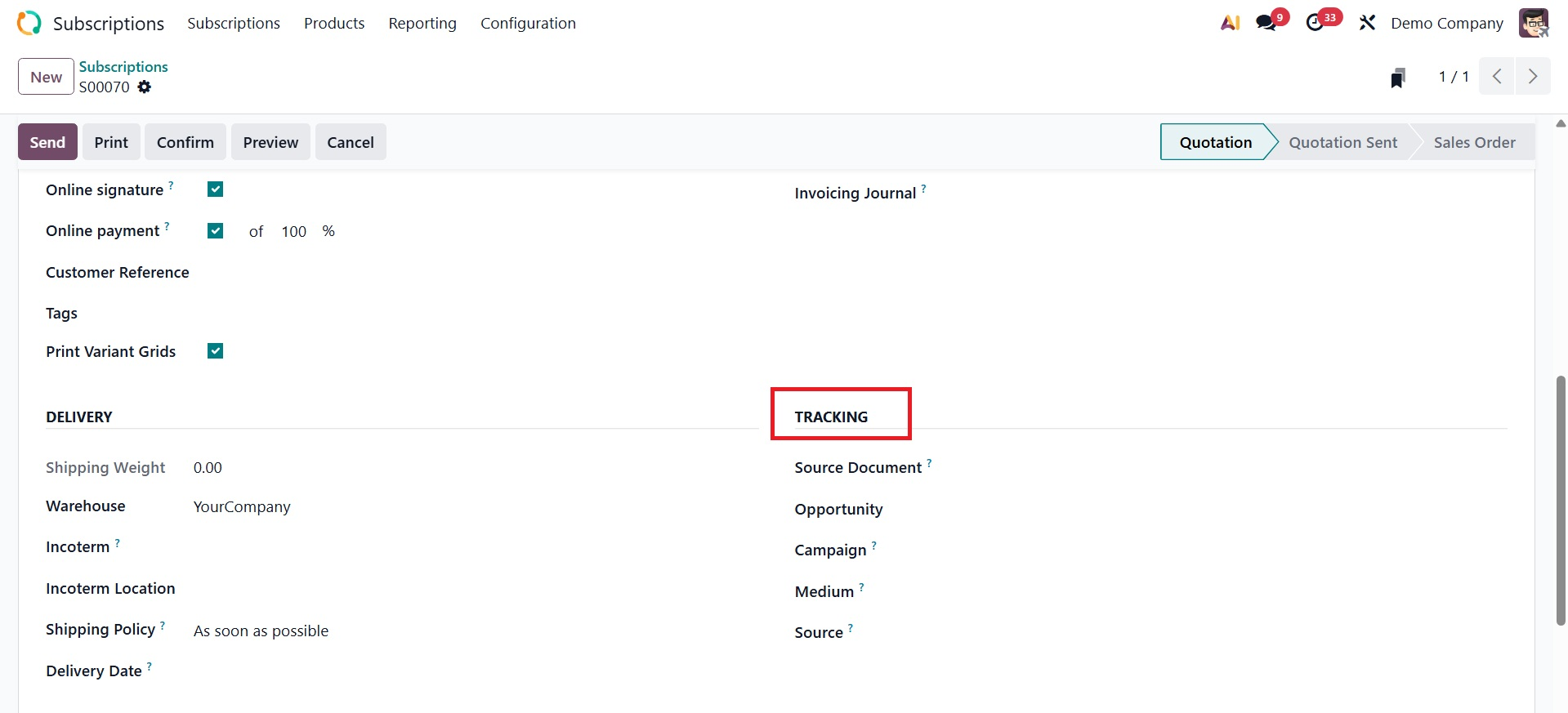Click the gear icon beside S00070
The width and height of the screenshot is (1568, 713).
pyautogui.click(x=145, y=87)
